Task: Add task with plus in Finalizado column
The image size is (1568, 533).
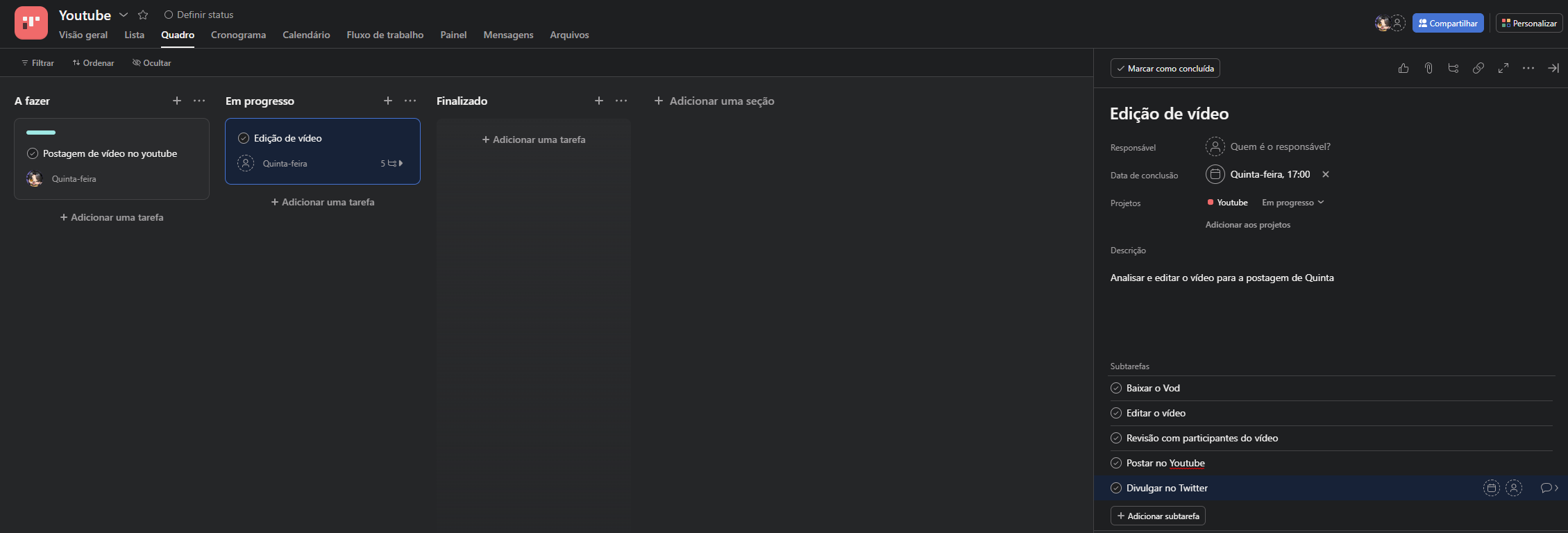Action: [599, 101]
